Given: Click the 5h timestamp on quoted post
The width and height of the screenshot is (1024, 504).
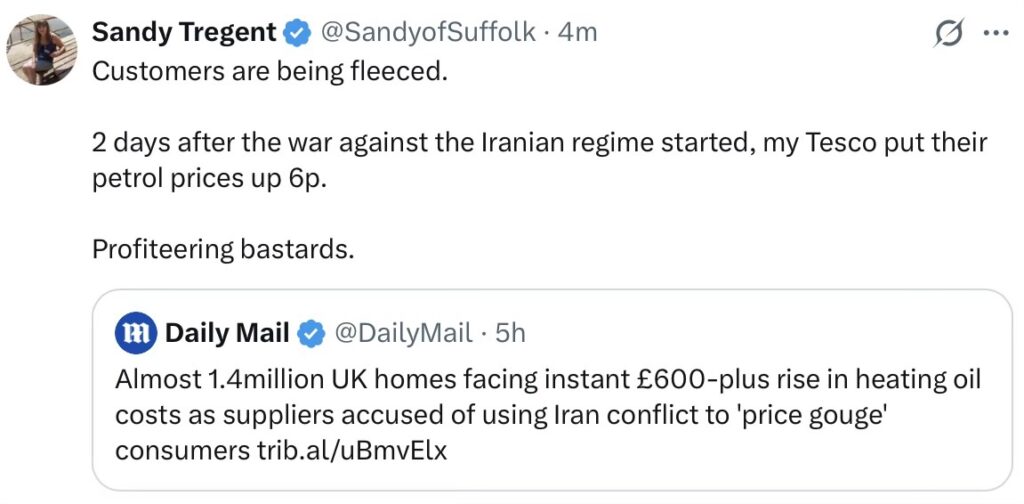Looking at the screenshot, I should 510,333.
